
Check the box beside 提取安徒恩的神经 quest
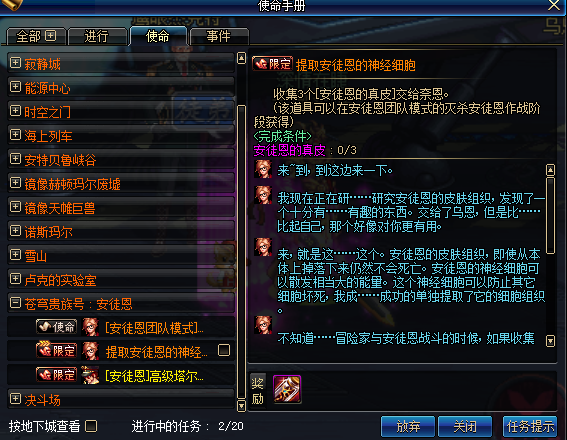tap(224, 350)
